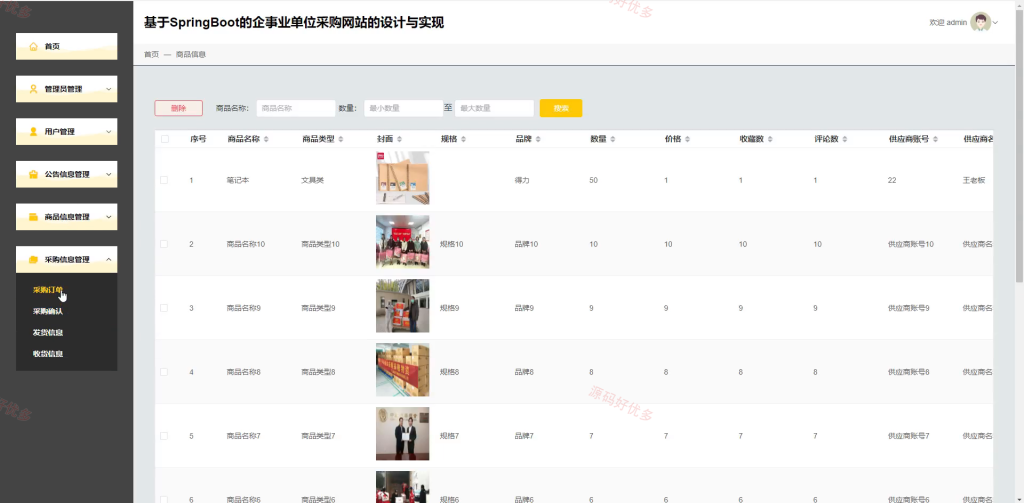Go to 首页 via breadcrumb
Screen dimensions: 1024x503
(151, 54)
